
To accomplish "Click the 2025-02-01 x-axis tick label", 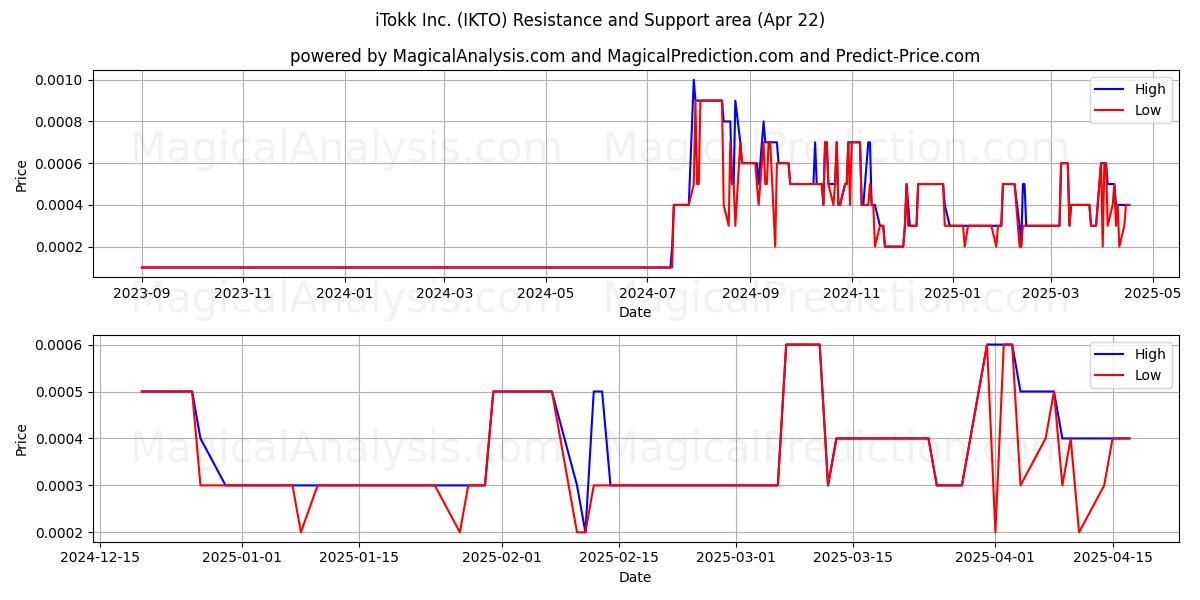I will (502, 558).
